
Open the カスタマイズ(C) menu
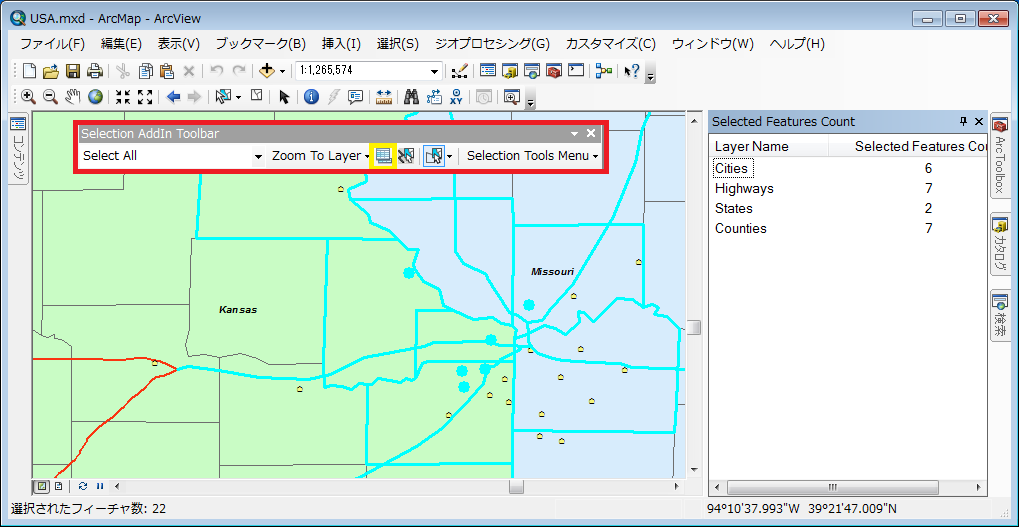(611, 44)
